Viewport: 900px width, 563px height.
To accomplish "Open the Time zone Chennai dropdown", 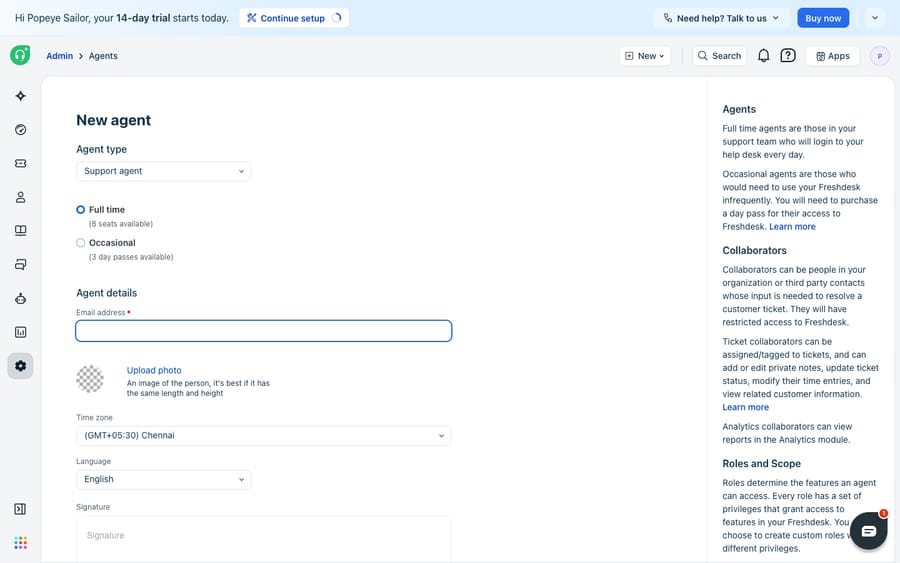I will tap(263, 436).
